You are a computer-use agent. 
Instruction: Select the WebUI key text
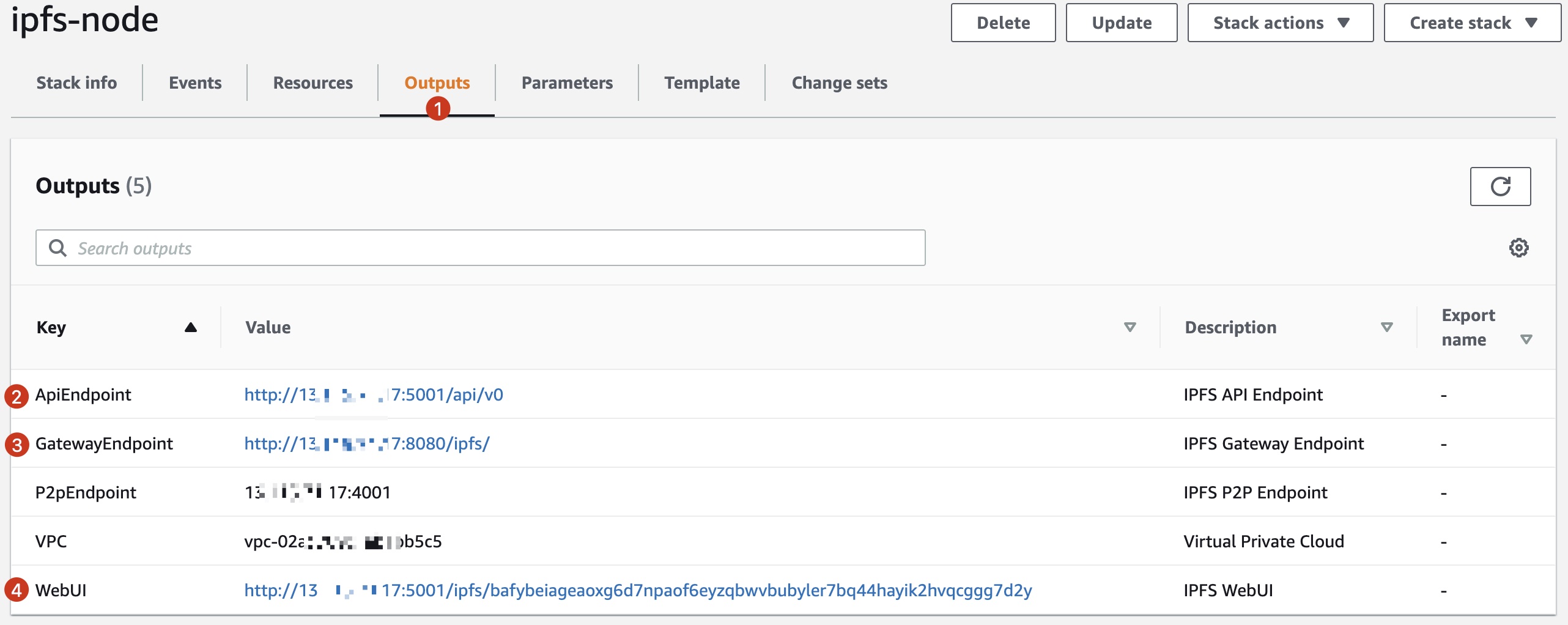[61, 590]
